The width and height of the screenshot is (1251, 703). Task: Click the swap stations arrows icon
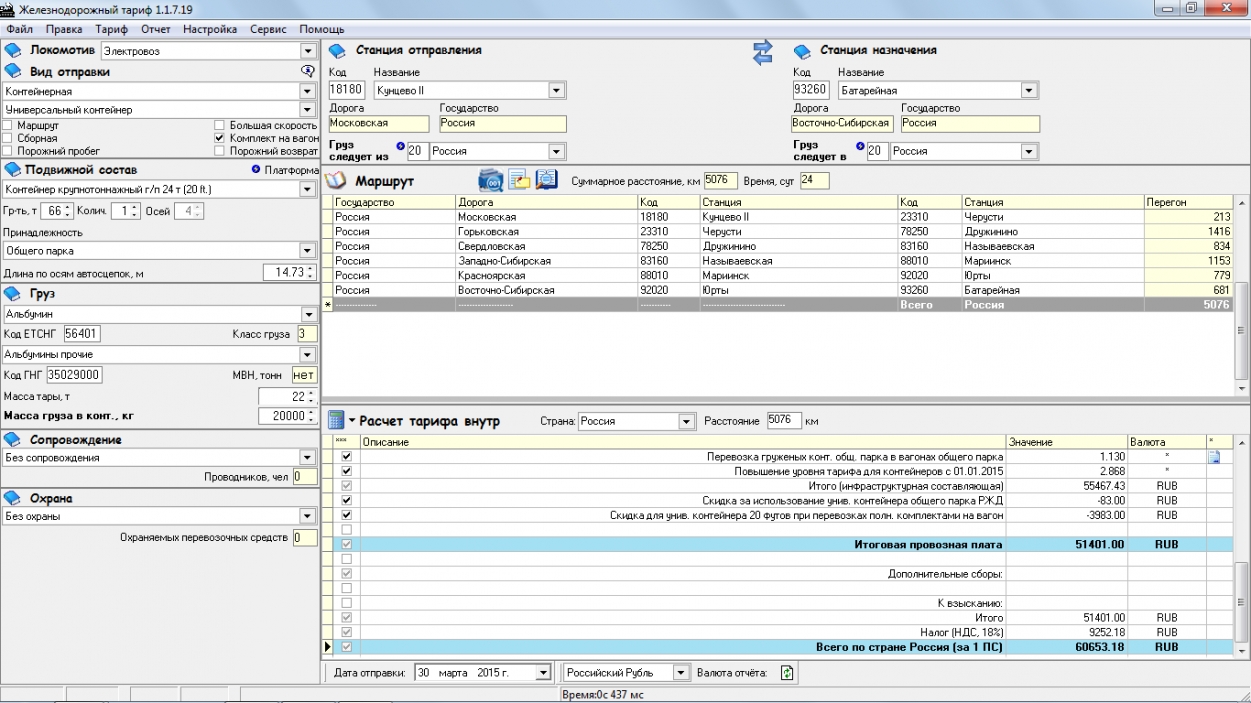[x=763, y=53]
